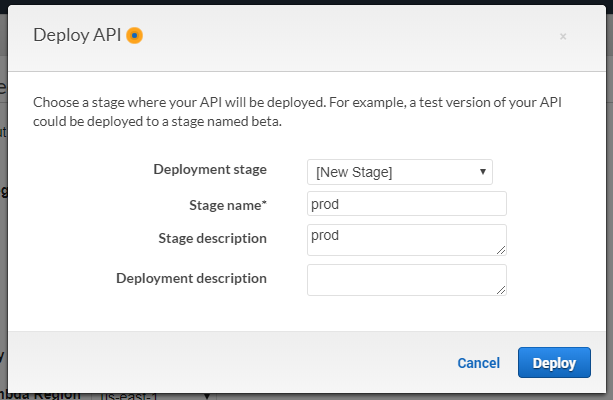613x400 pixels.
Task: Grab the Deployment description resize handle
Action: (501, 290)
